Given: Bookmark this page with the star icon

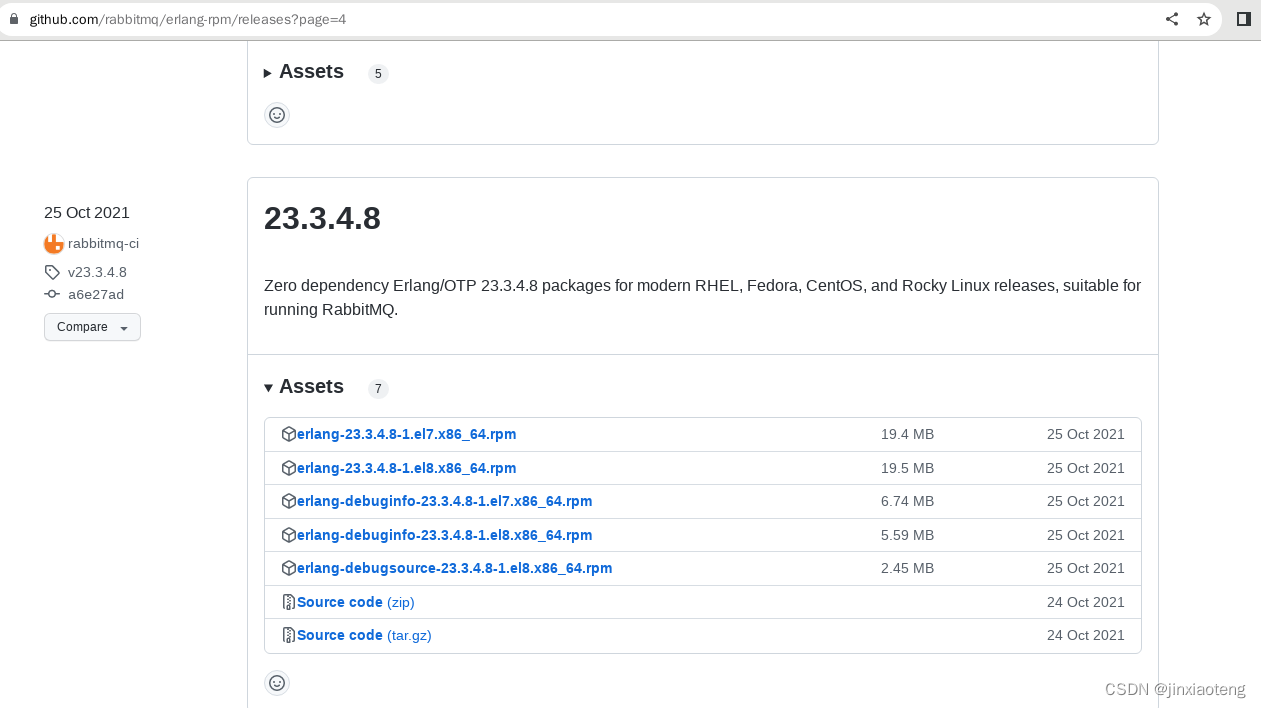Looking at the screenshot, I should (x=1204, y=19).
